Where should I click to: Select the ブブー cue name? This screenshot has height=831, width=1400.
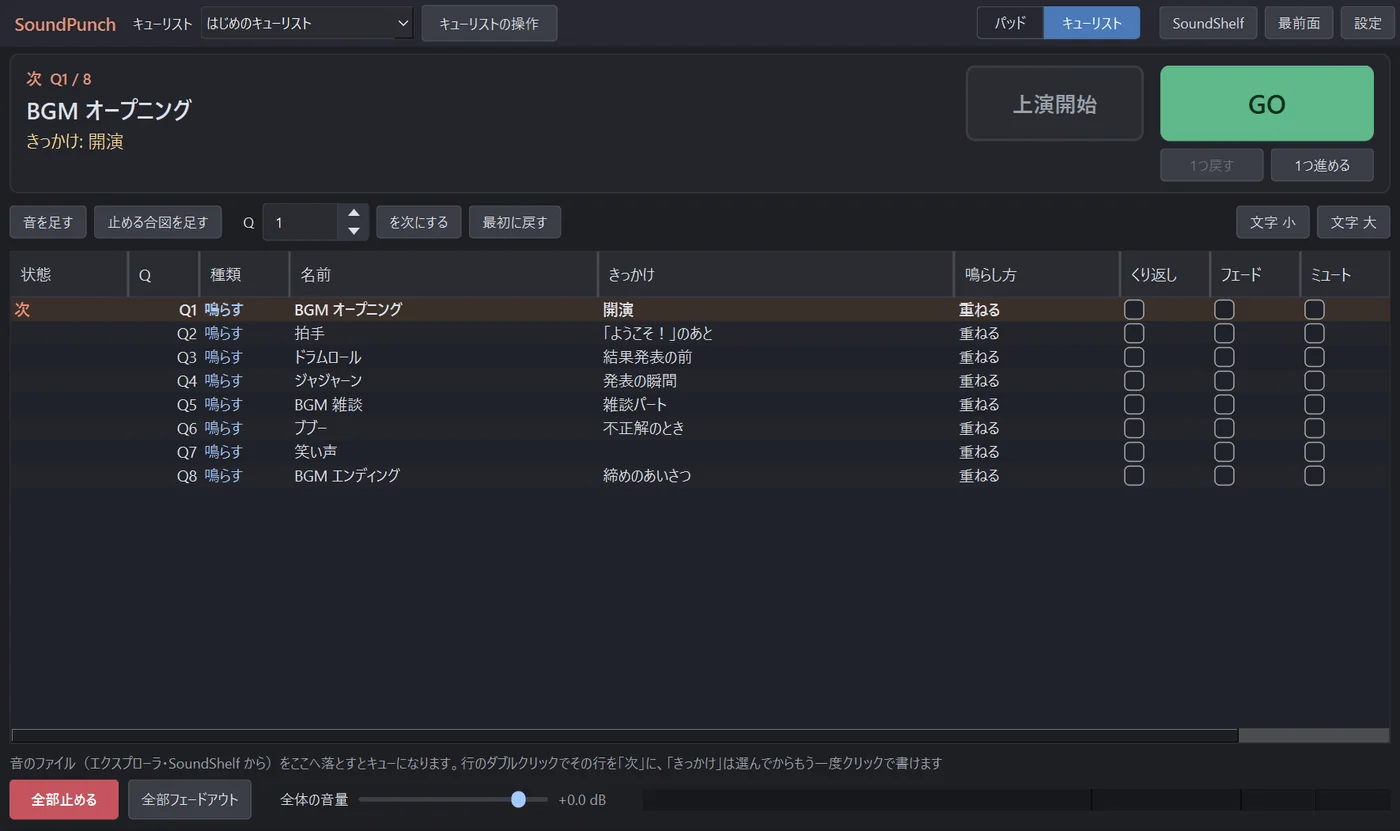click(x=311, y=428)
